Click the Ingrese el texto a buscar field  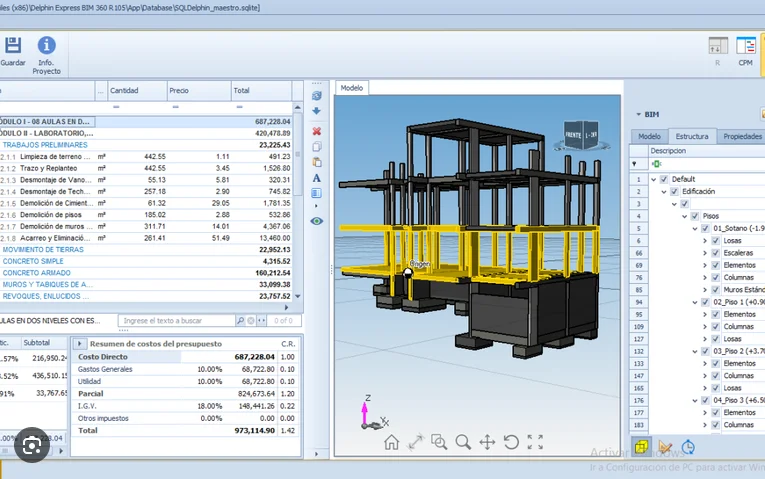pyautogui.click(x=177, y=320)
